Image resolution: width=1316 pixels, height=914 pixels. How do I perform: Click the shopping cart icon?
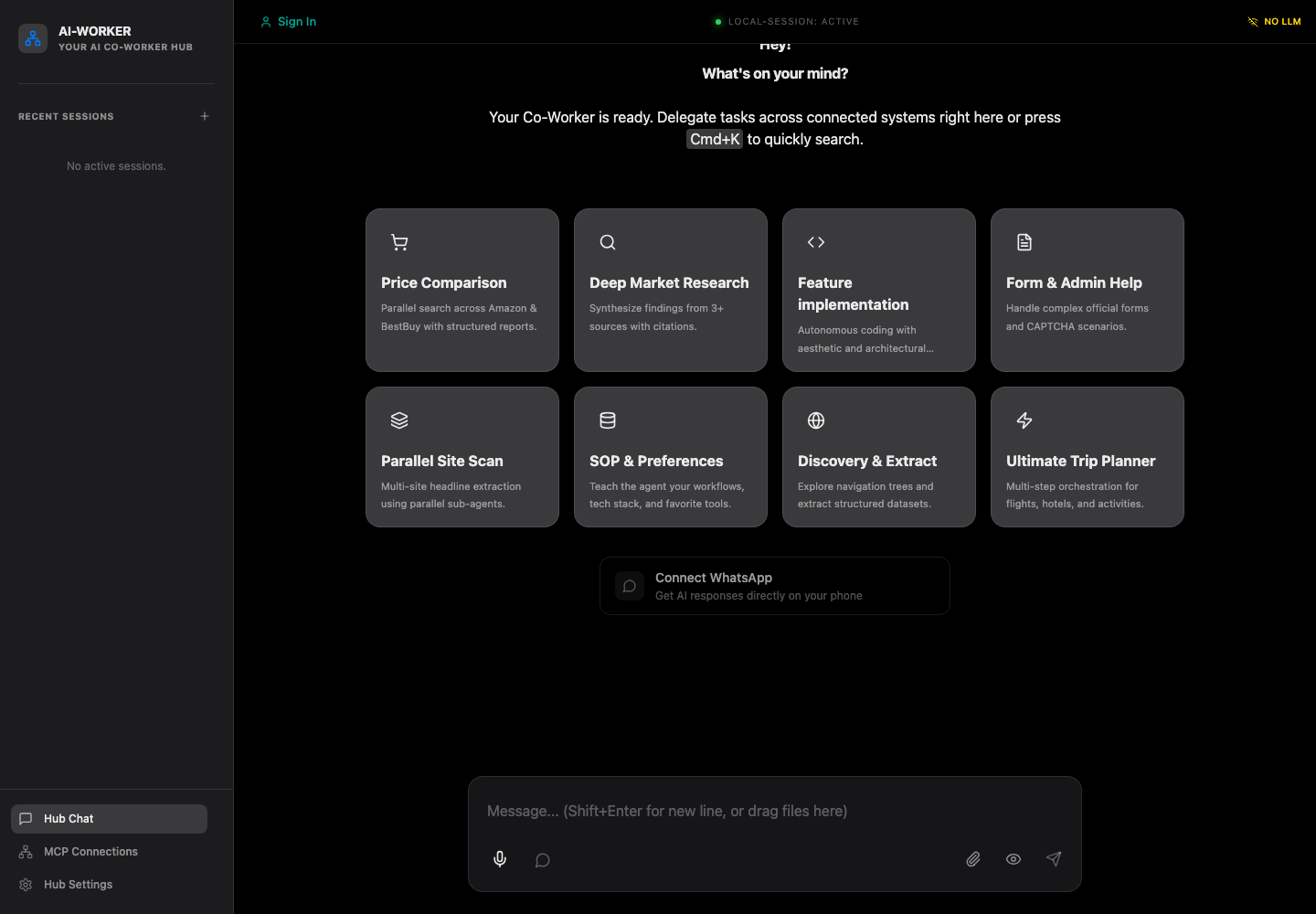tap(399, 242)
